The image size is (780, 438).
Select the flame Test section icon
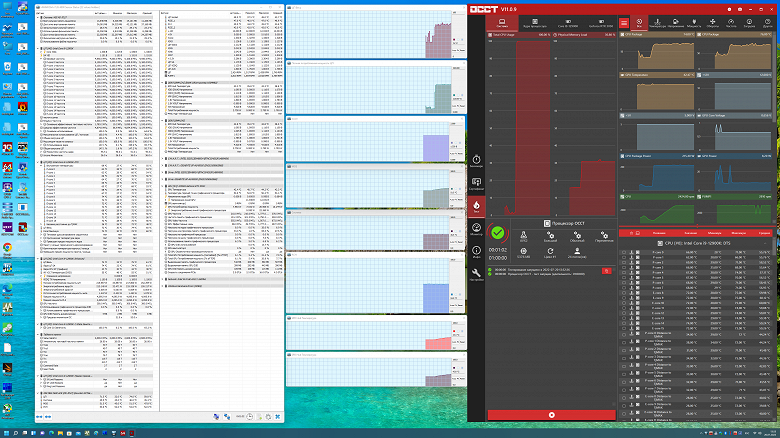(x=476, y=207)
